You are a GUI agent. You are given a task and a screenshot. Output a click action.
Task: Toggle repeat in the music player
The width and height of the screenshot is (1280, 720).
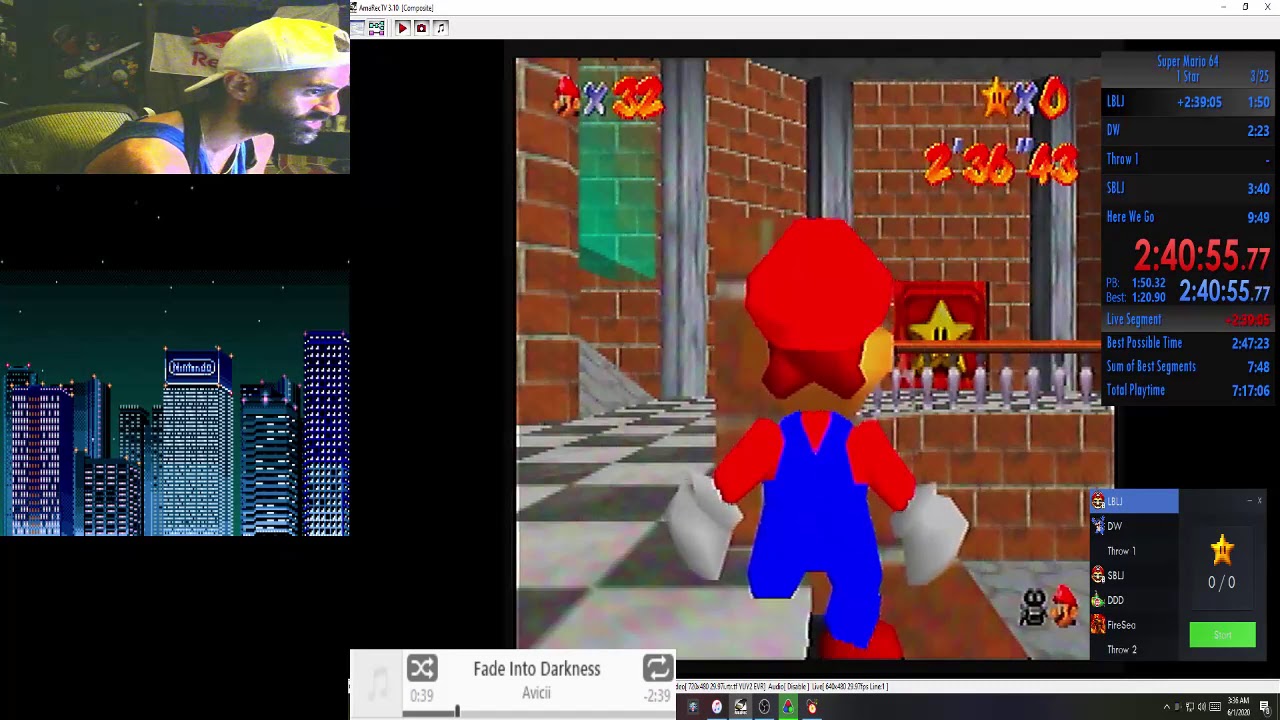click(x=657, y=668)
